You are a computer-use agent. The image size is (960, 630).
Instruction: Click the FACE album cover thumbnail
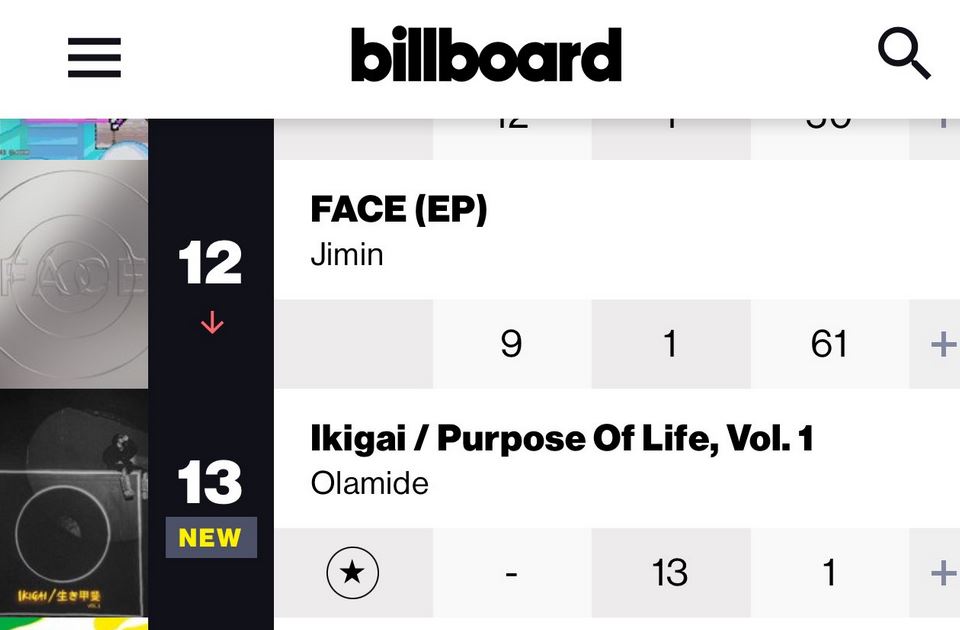[74, 275]
